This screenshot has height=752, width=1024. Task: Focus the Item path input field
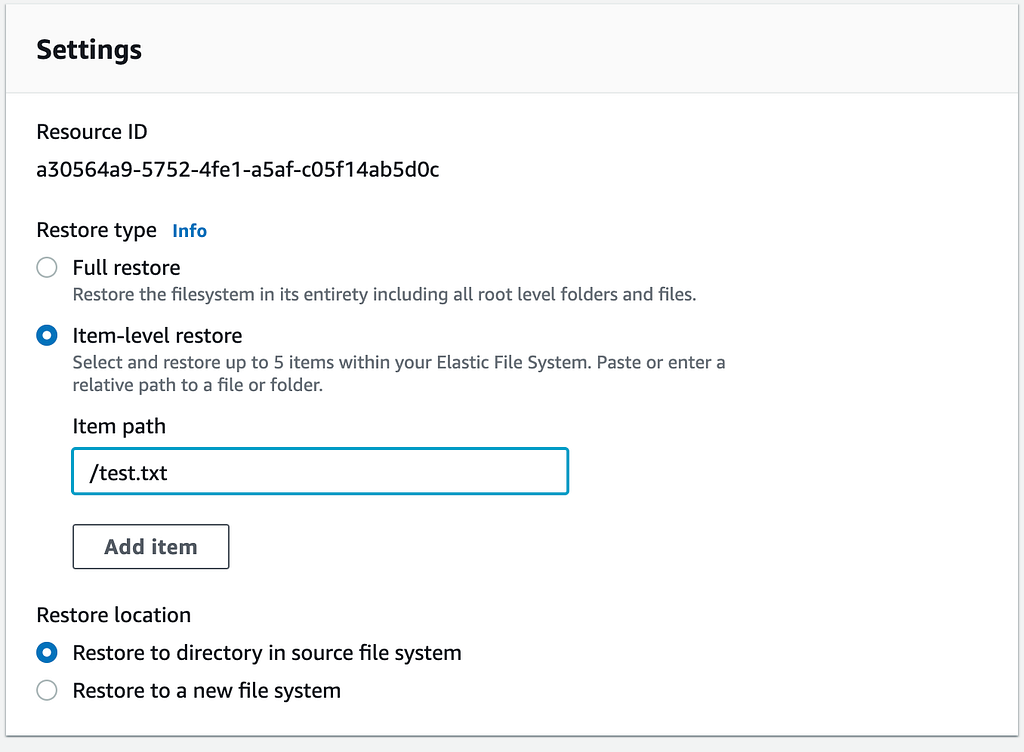320,471
